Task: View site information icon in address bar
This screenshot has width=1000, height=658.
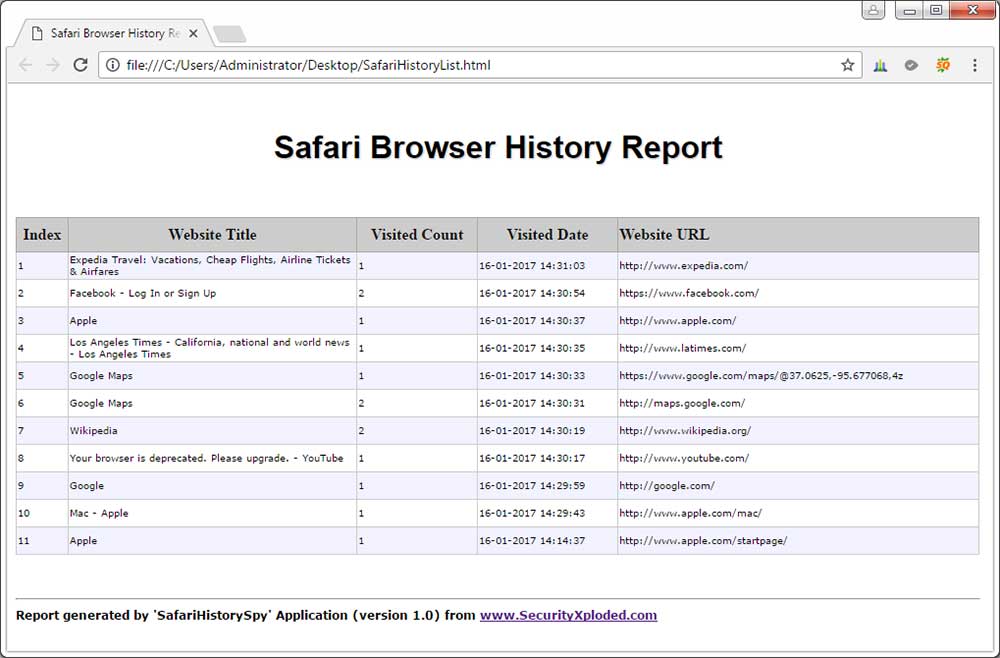Action: click(x=113, y=65)
